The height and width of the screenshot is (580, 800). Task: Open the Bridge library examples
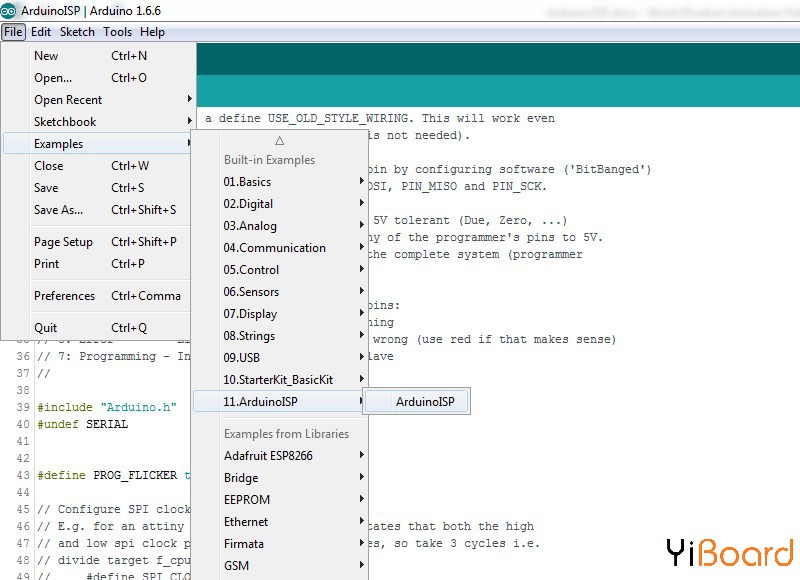pos(280,477)
